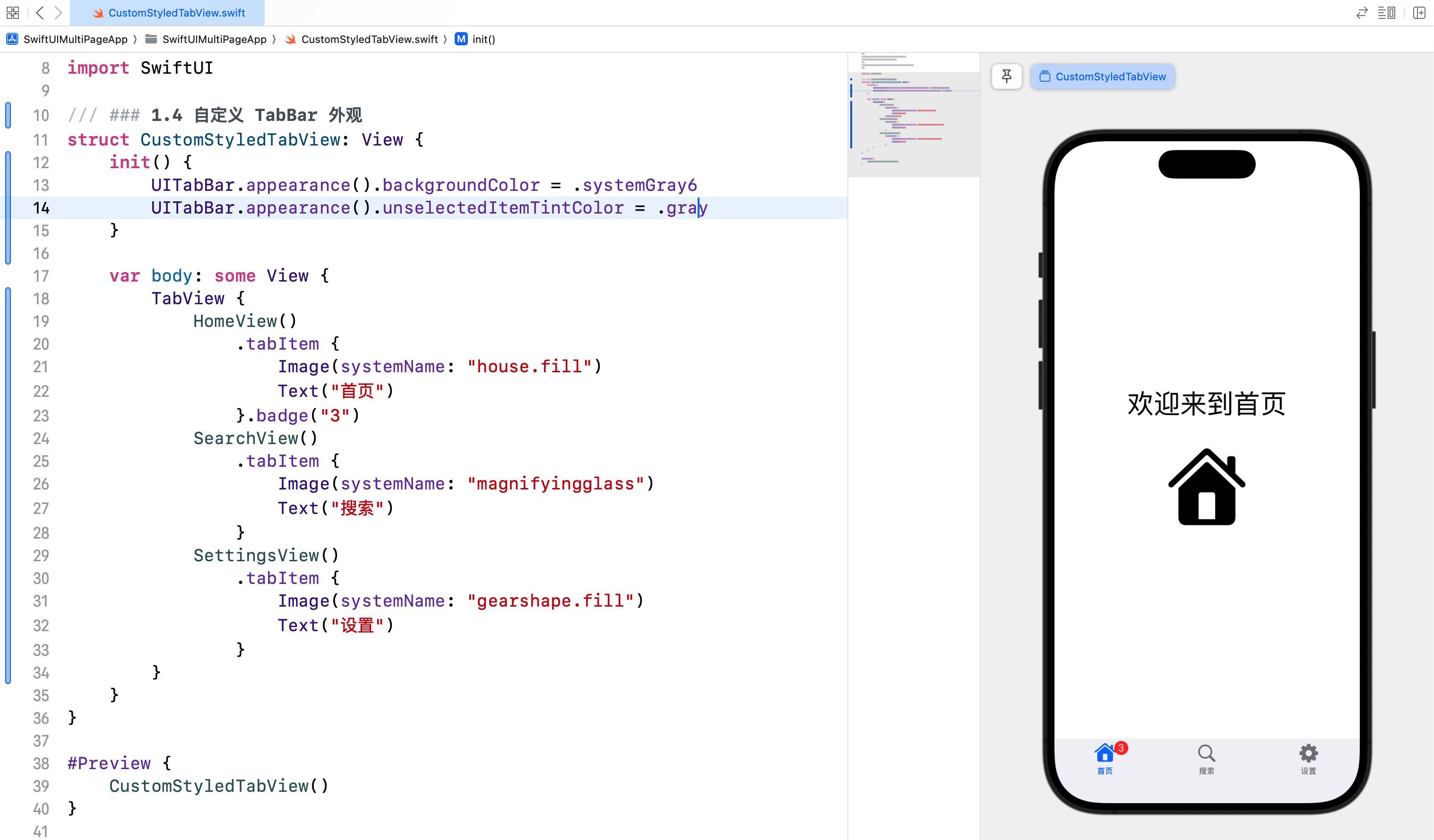
Task: Open the init() method breadcrumb
Action: tap(475, 39)
